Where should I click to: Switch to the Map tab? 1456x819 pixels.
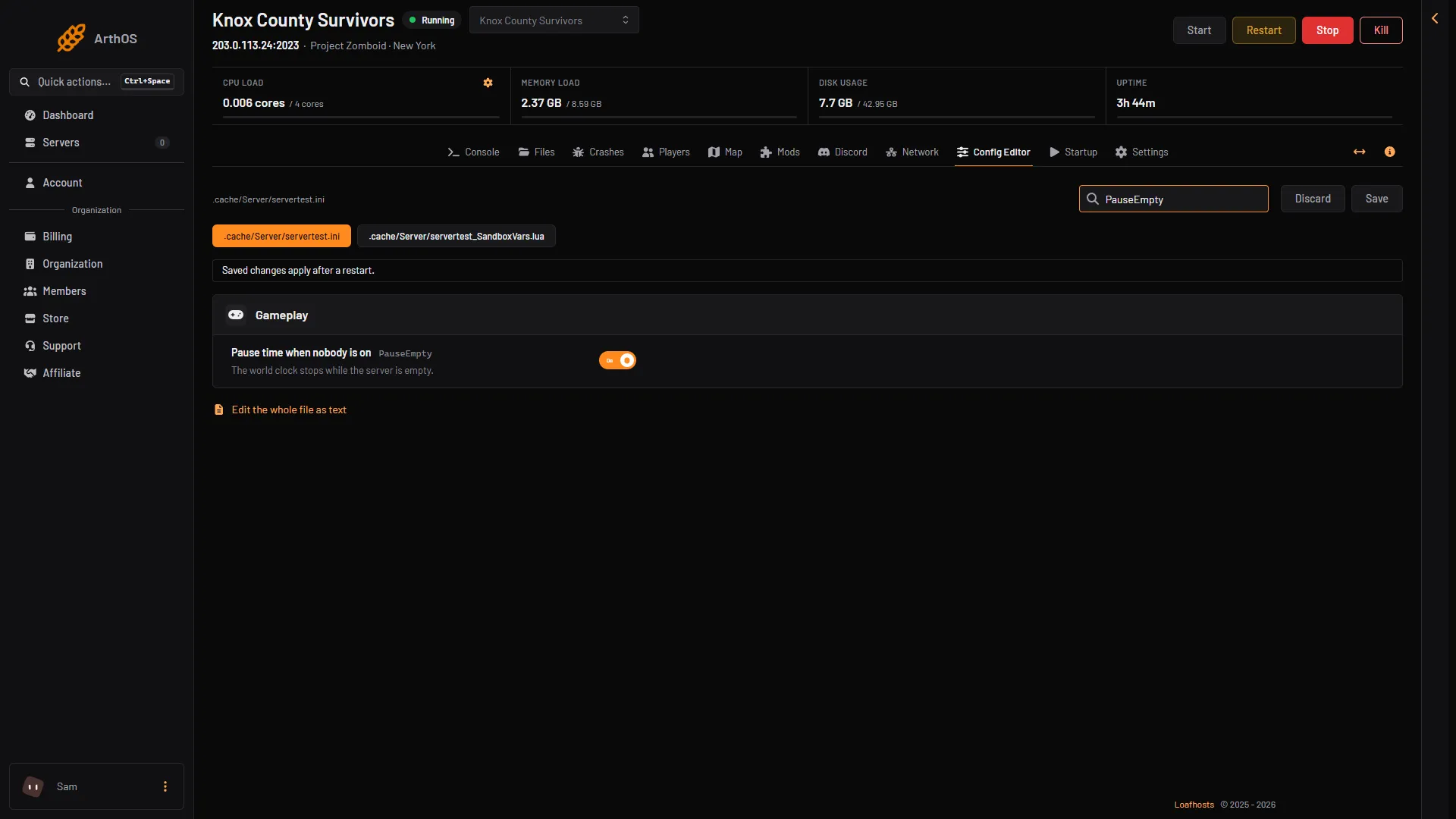[x=725, y=152]
